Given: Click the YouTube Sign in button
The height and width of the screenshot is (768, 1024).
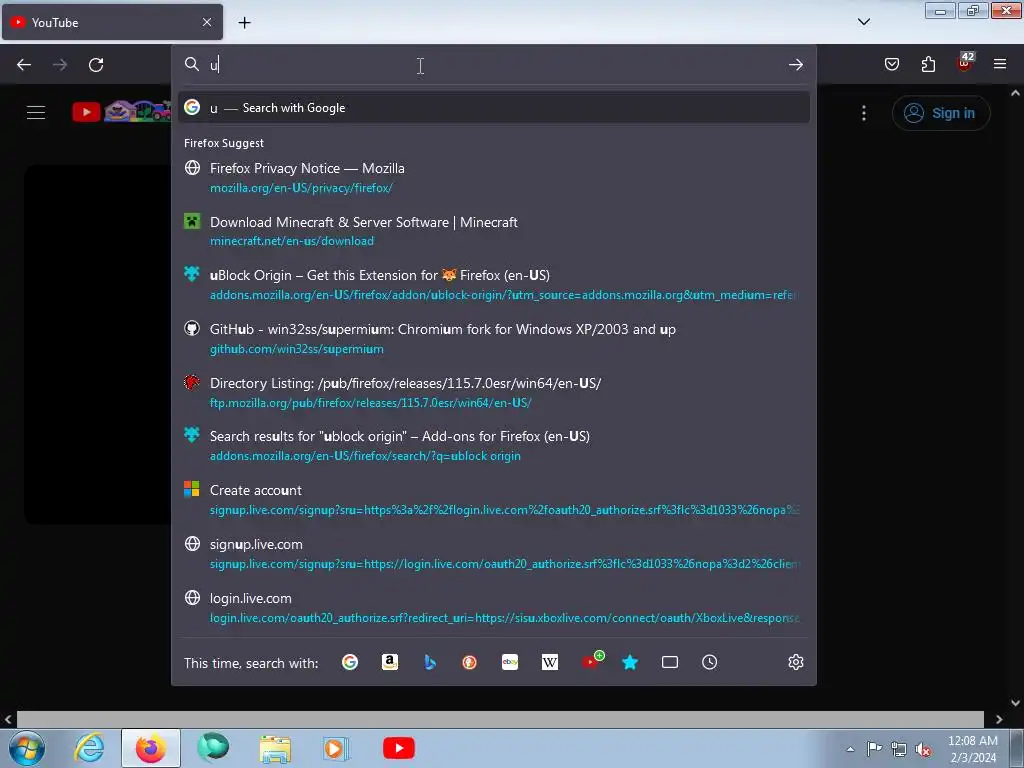Looking at the screenshot, I should [941, 113].
